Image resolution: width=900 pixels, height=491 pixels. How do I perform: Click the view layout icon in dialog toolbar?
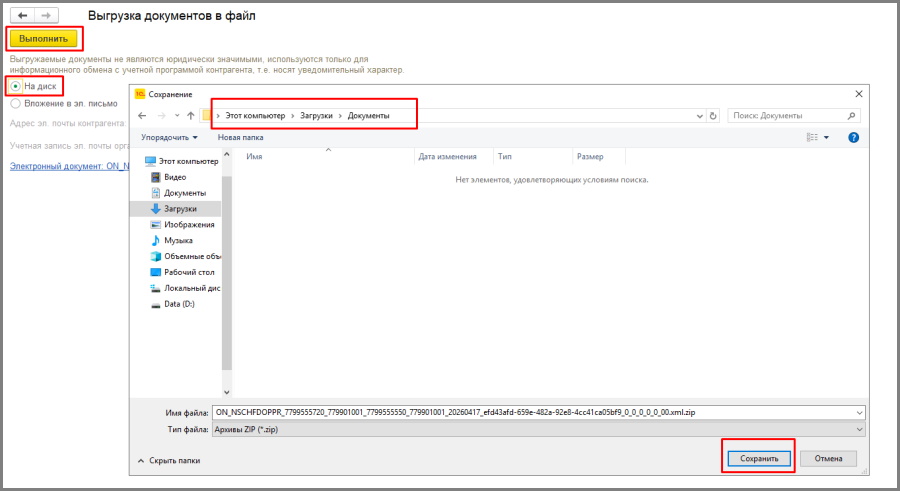tap(813, 137)
